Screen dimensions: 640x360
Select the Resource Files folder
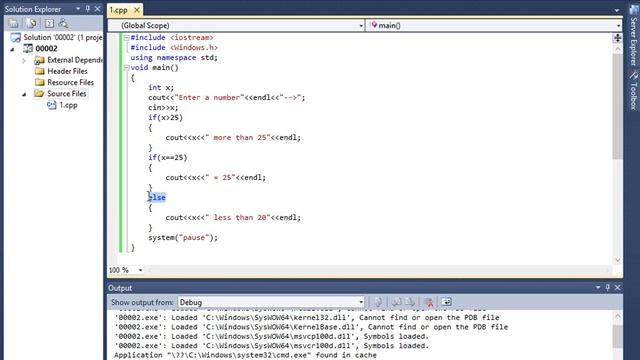click(x=64, y=82)
